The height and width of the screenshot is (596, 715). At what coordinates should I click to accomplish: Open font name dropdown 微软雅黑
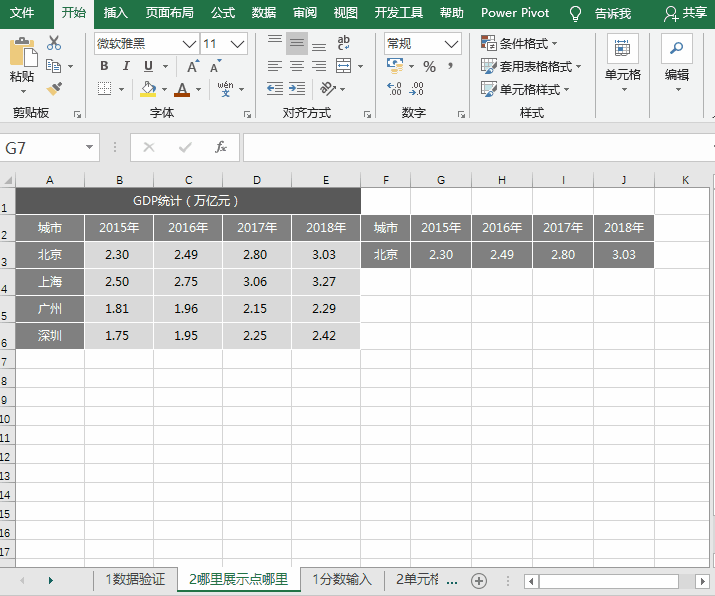(189, 44)
